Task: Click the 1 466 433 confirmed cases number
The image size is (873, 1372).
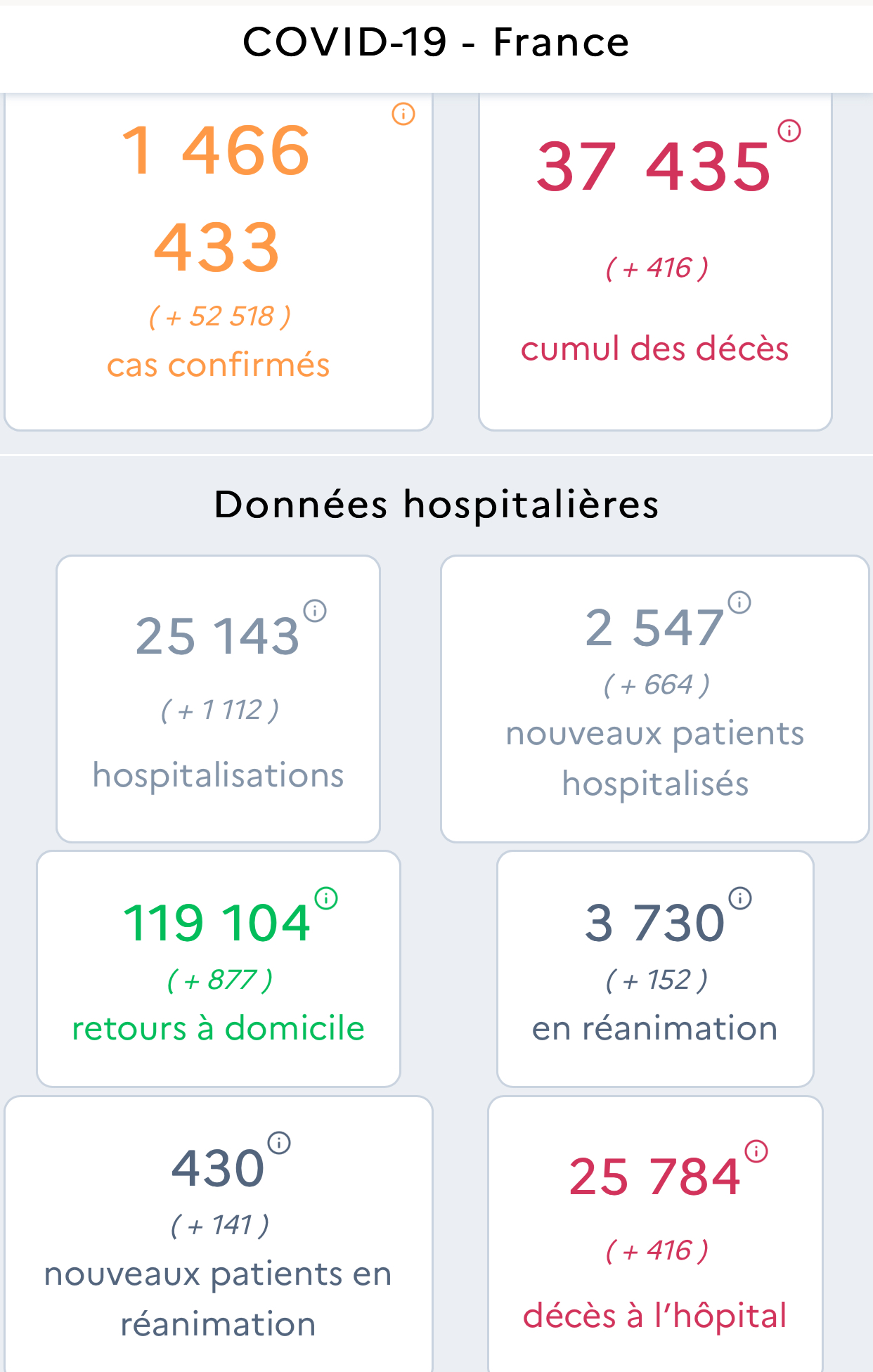Action: [x=216, y=198]
